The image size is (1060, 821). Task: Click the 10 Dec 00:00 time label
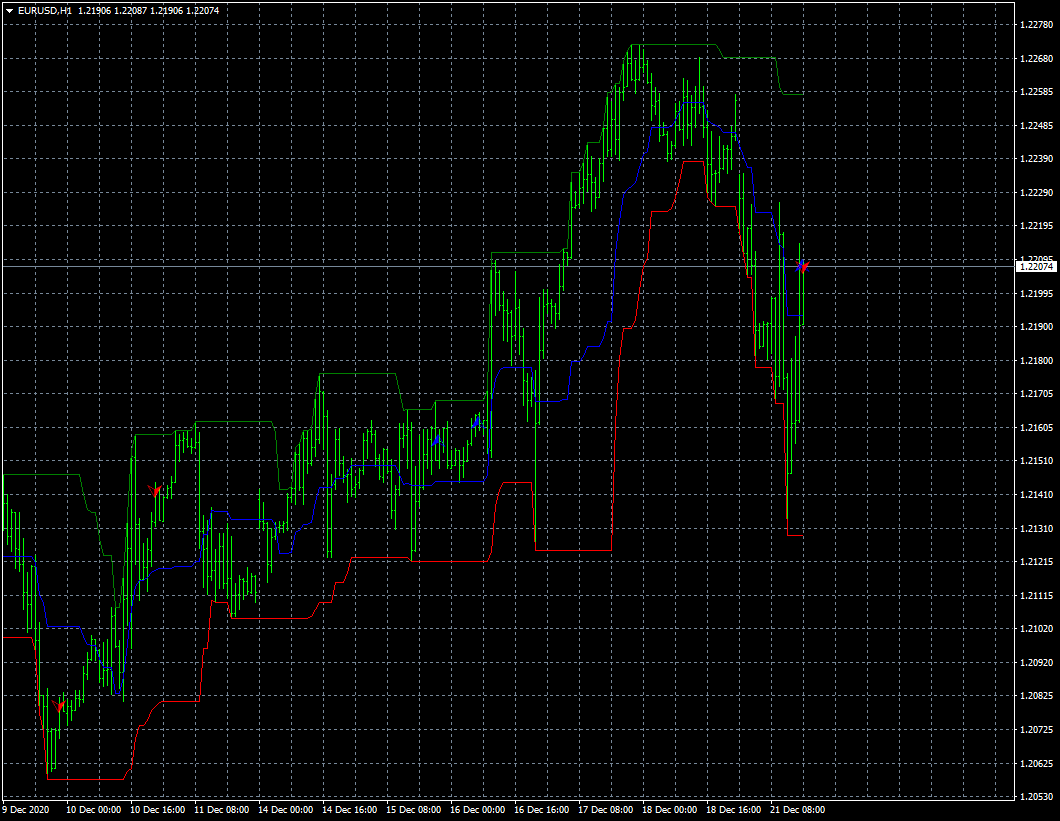(x=93, y=810)
